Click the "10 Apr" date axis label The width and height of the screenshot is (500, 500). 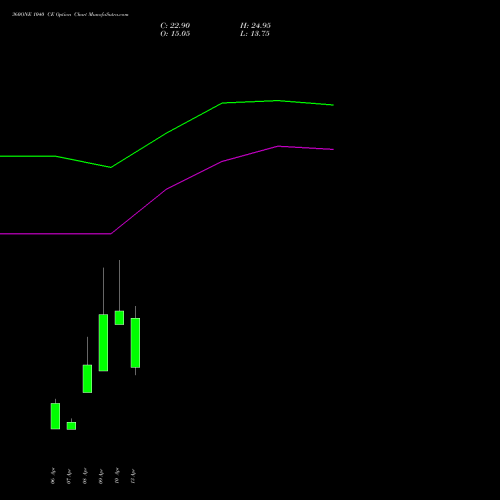117,476
